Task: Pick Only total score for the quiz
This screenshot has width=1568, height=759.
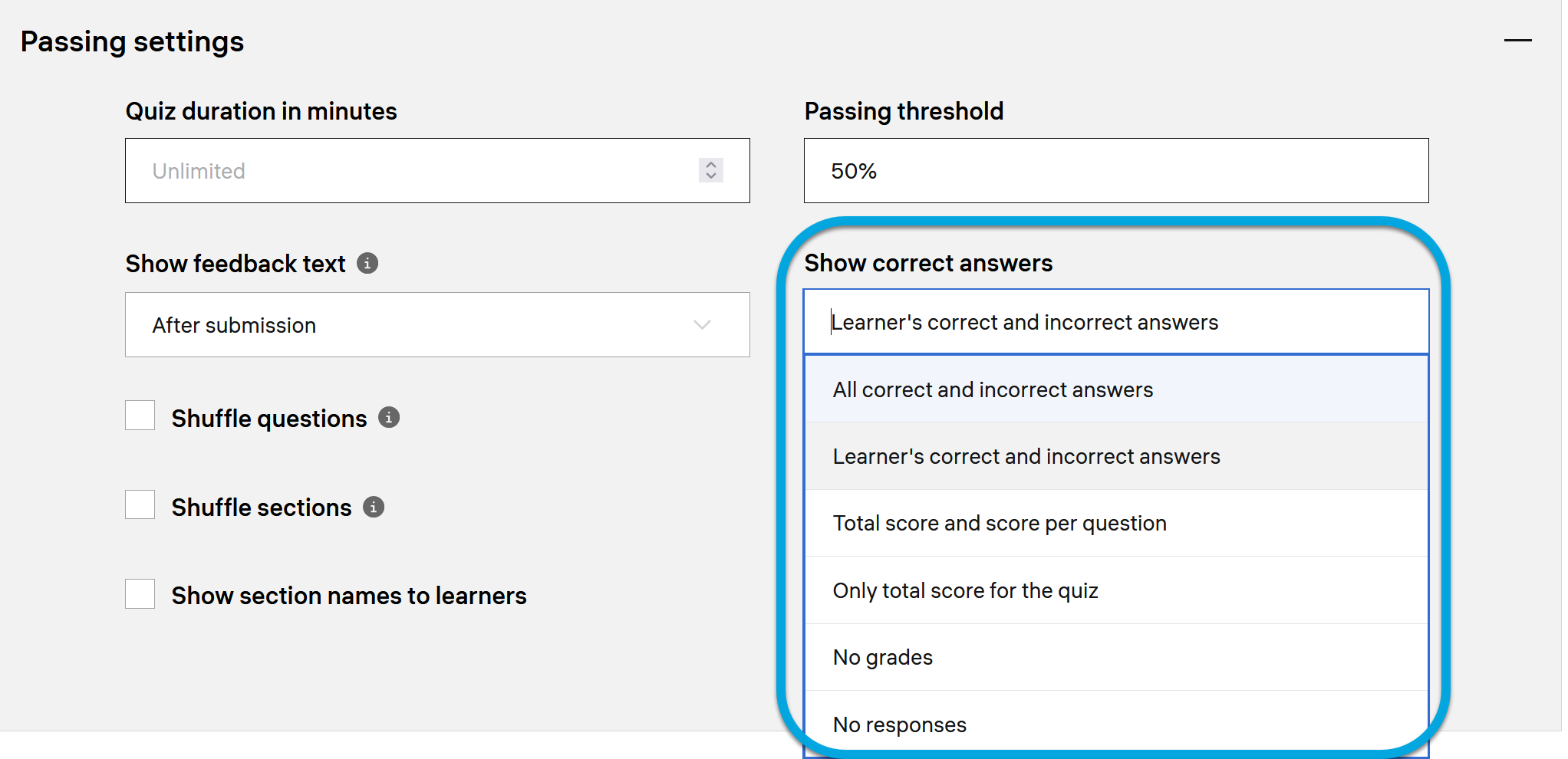Action: coord(965,591)
